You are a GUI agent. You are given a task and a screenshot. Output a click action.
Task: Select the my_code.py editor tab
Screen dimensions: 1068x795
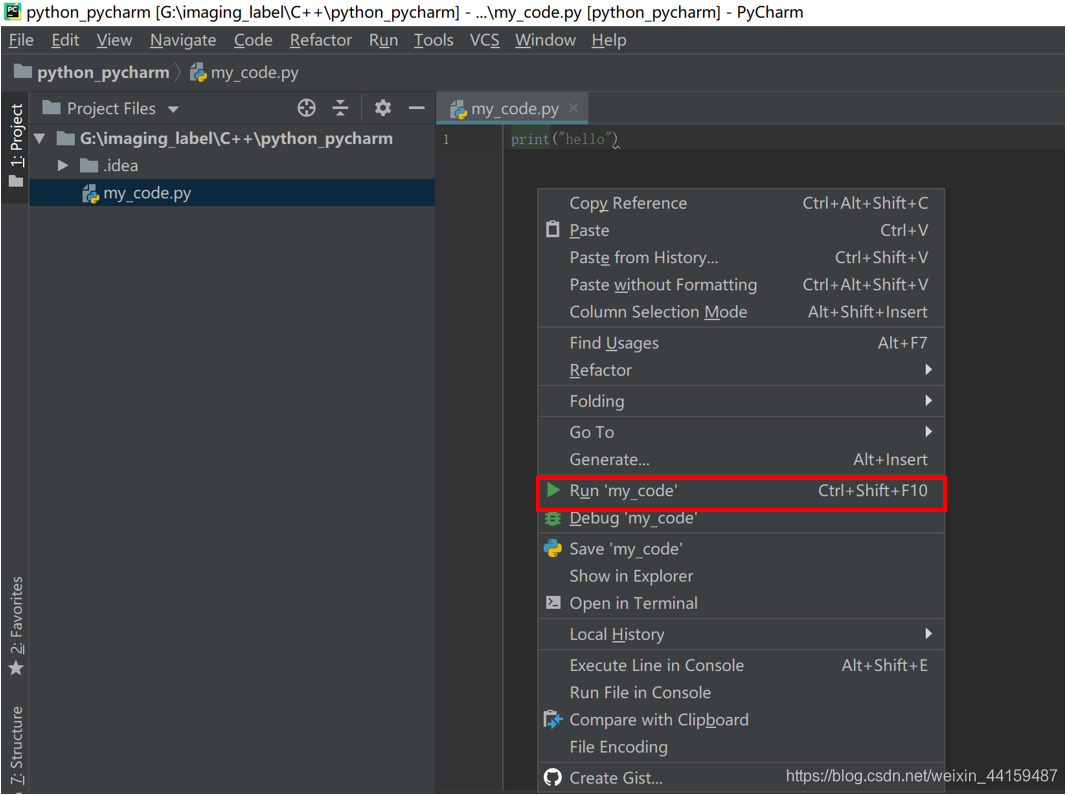(x=514, y=108)
